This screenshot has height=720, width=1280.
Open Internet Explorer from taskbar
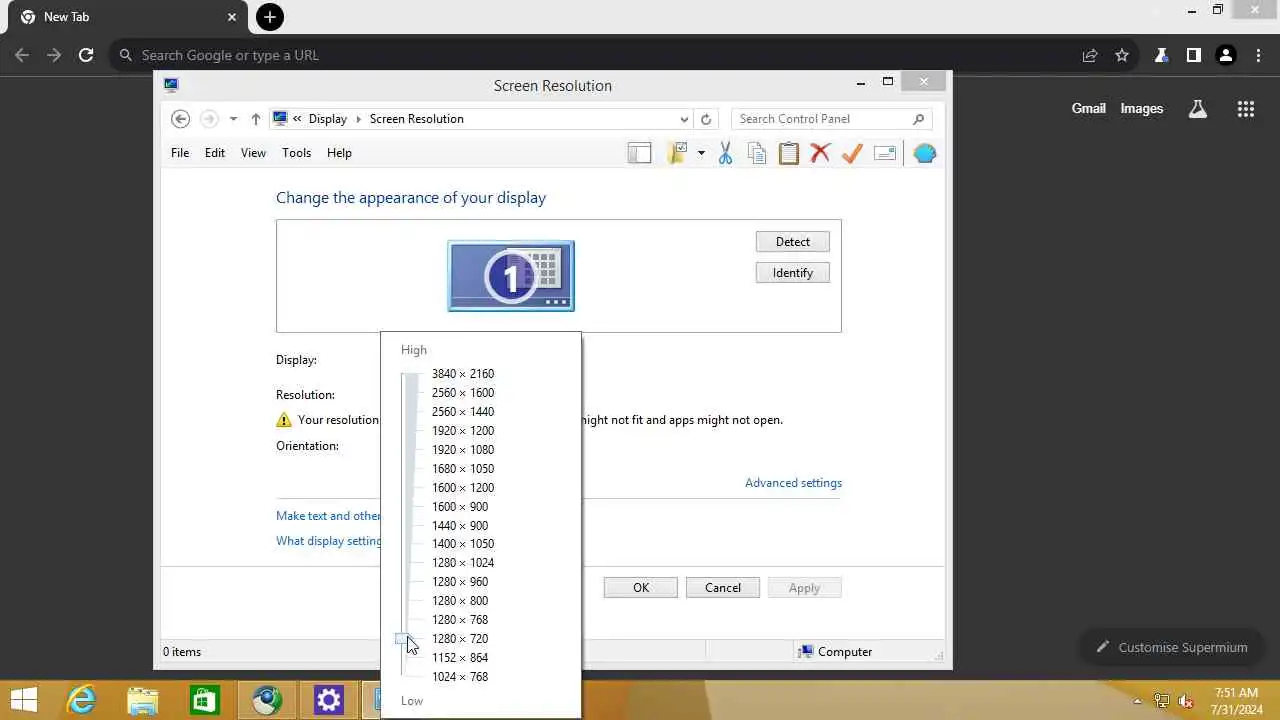pyautogui.click(x=81, y=700)
